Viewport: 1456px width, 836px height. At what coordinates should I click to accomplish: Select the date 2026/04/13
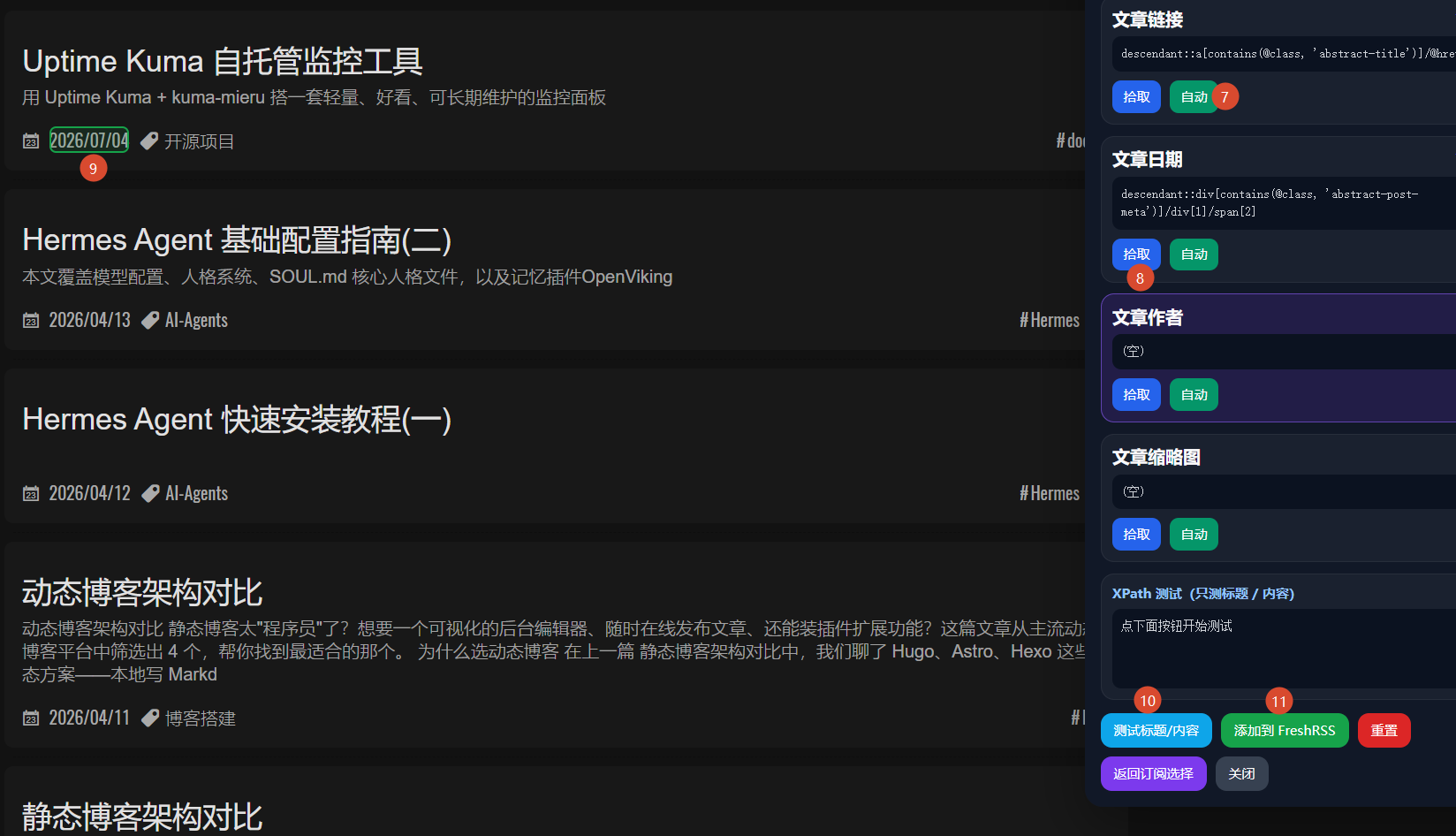[x=89, y=320]
